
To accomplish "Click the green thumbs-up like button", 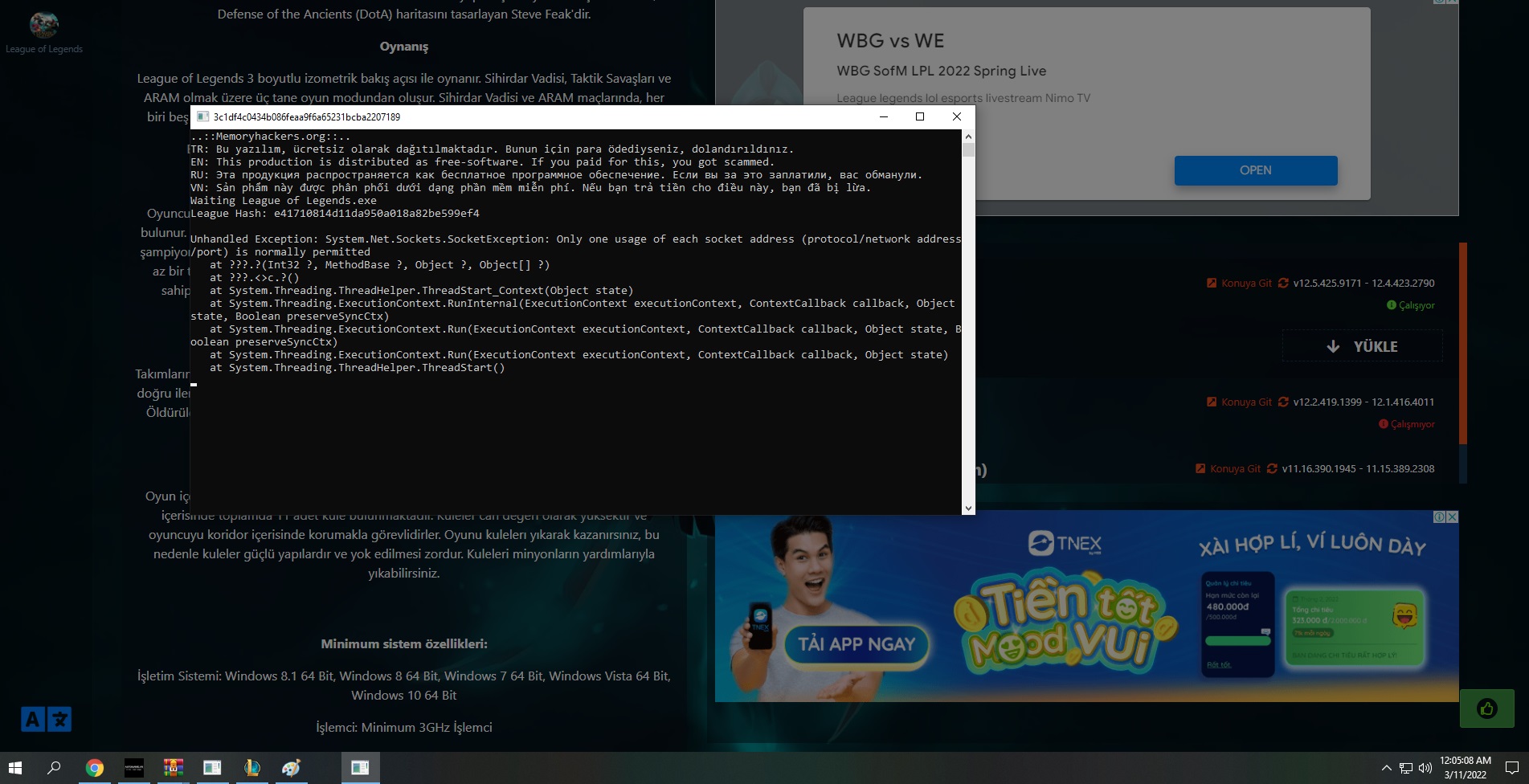I will pos(1486,708).
